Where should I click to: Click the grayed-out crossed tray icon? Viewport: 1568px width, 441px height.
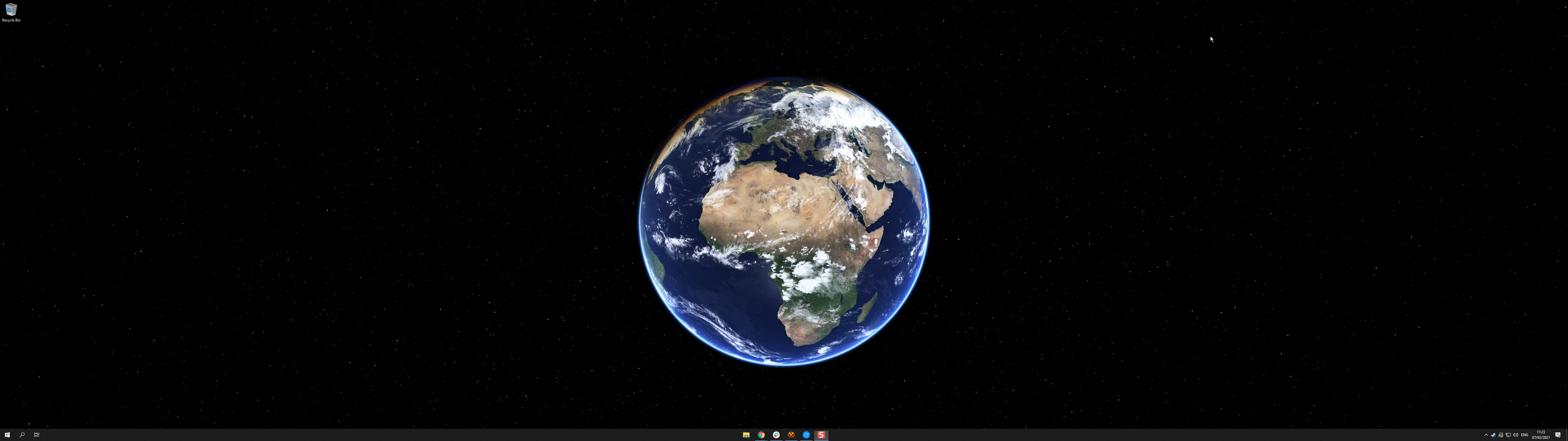tap(1501, 435)
